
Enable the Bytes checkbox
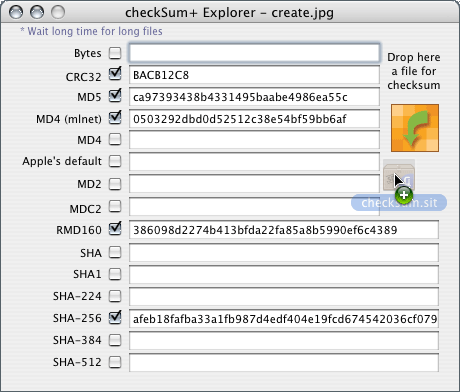point(115,53)
